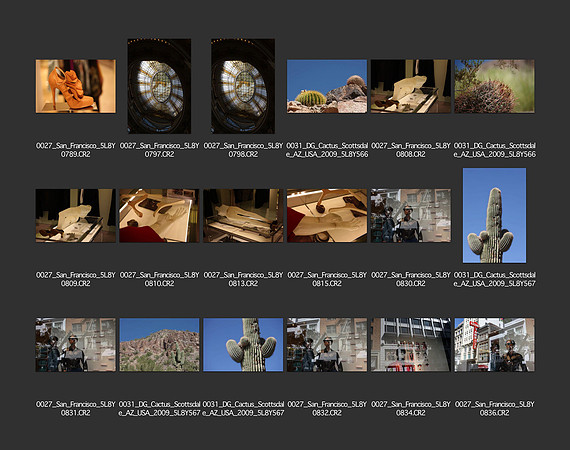570x450 pixels.
Task: Open the stained glass dome thumbnail labeled 0797.CR2
Action: click(159, 86)
